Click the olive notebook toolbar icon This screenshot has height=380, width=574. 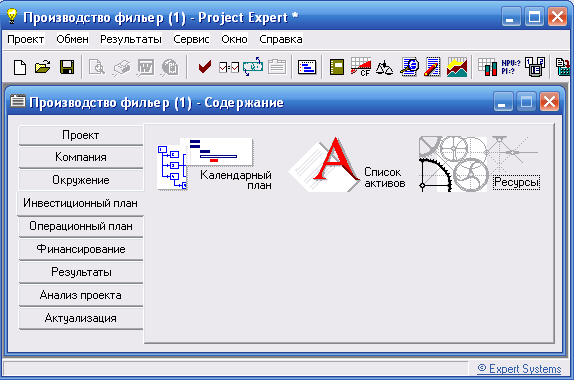click(x=336, y=67)
